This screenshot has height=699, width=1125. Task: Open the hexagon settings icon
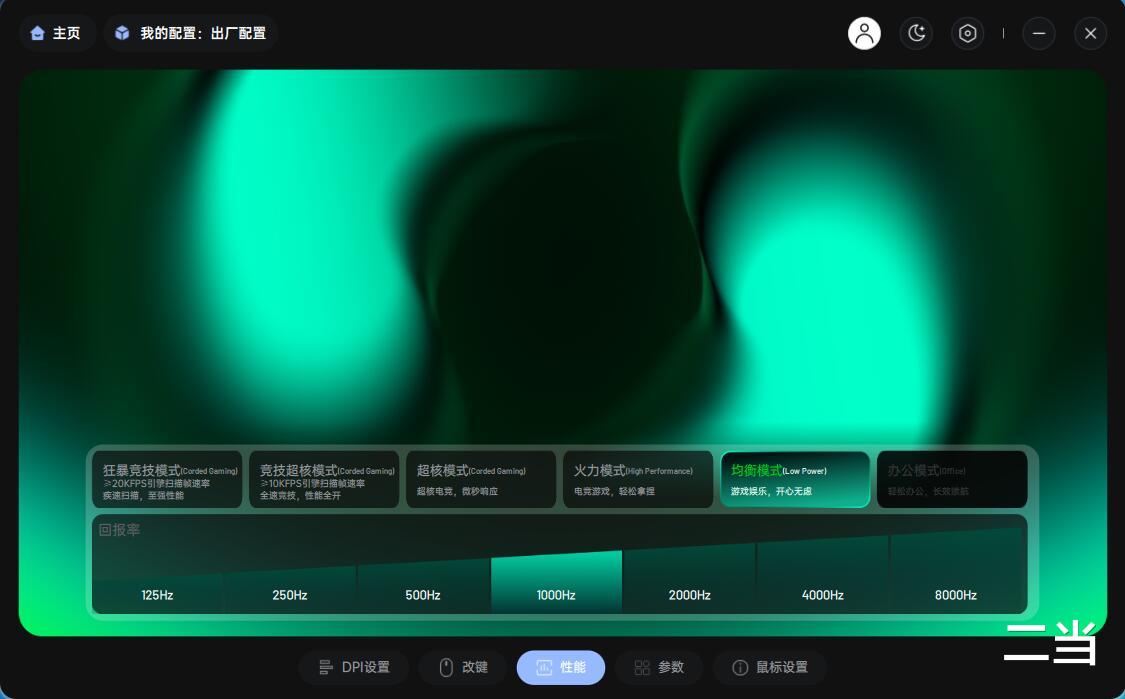tap(967, 33)
